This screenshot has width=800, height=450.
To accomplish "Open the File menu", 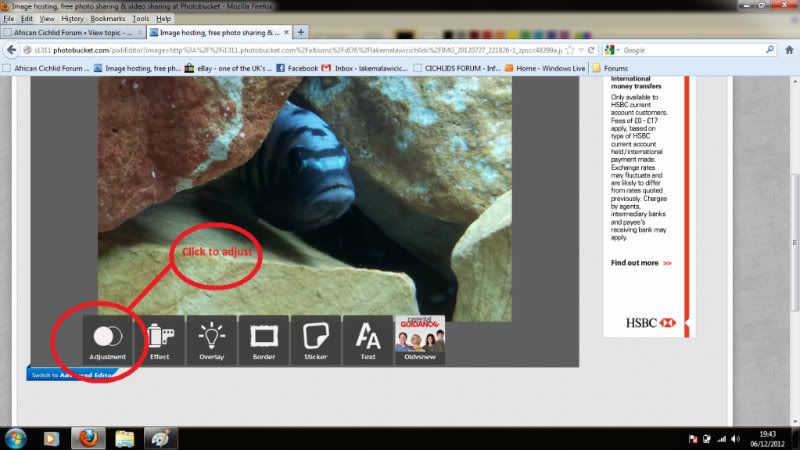I will [9, 19].
